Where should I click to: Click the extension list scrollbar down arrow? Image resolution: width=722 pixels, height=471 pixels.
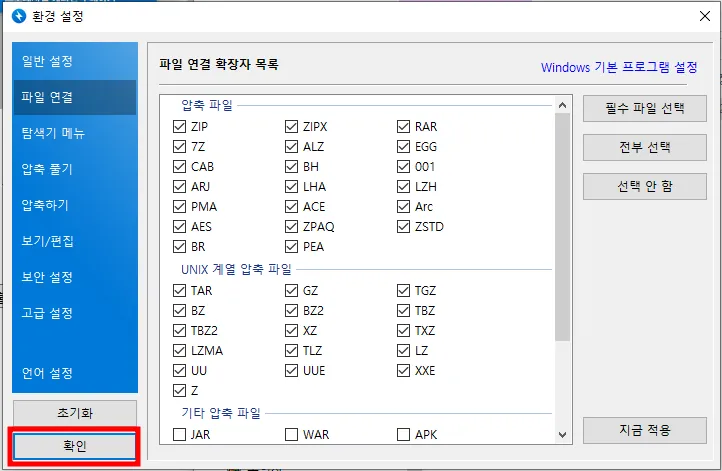click(x=562, y=435)
